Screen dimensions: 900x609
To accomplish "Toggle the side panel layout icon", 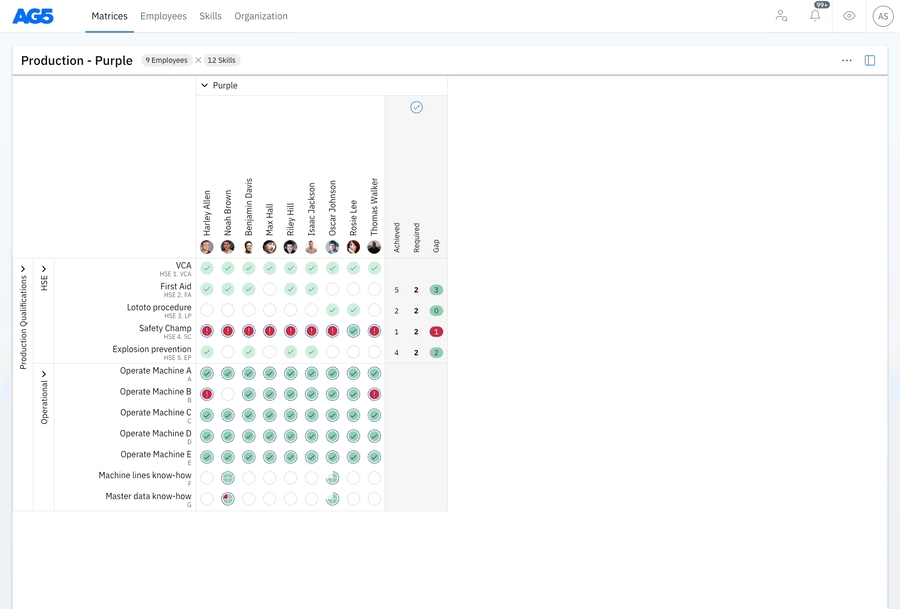I will coord(870,61).
